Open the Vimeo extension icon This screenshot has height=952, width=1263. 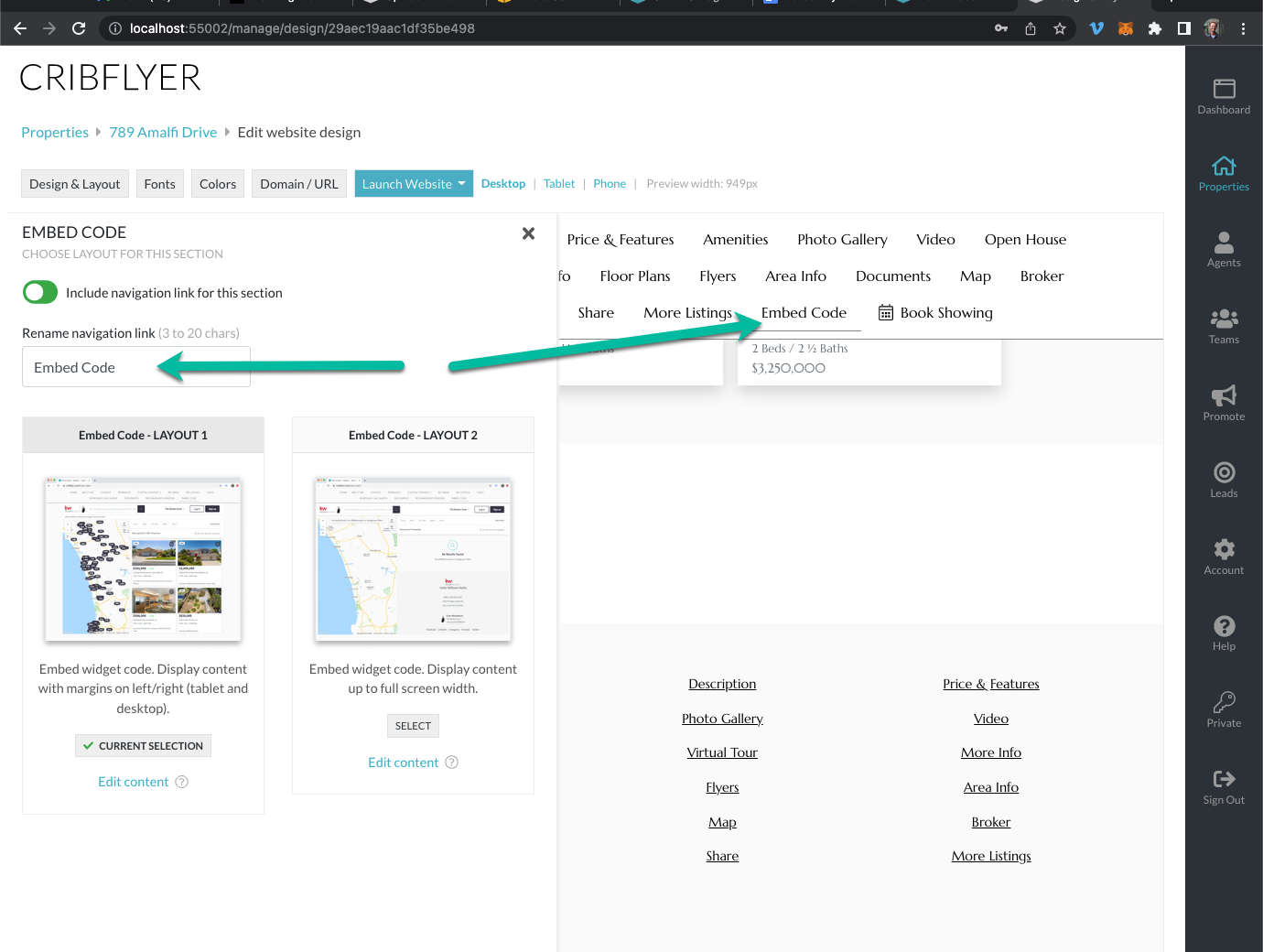click(1096, 28)
